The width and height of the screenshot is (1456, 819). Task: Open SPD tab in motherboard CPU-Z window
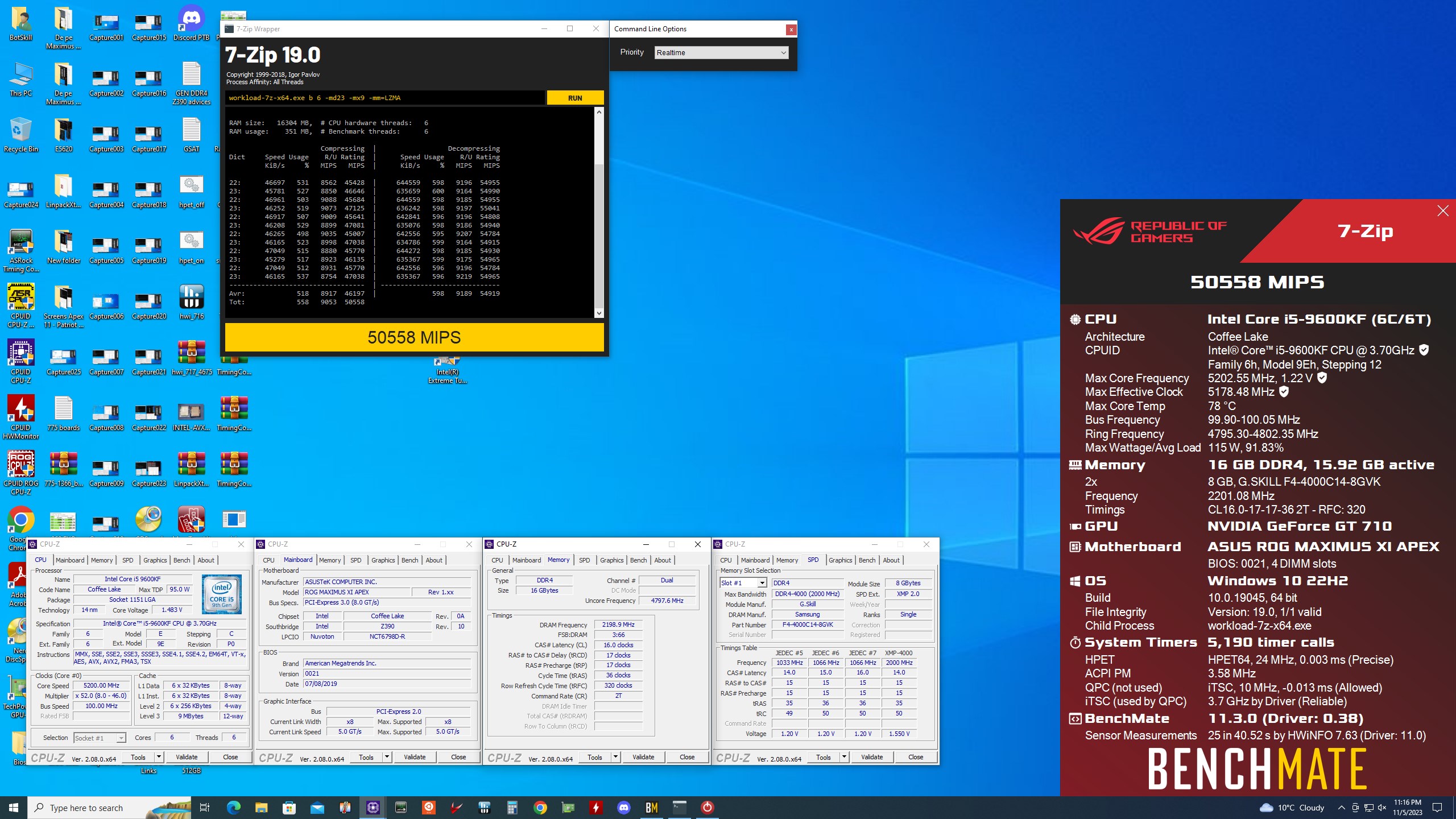tap(356, 560)
